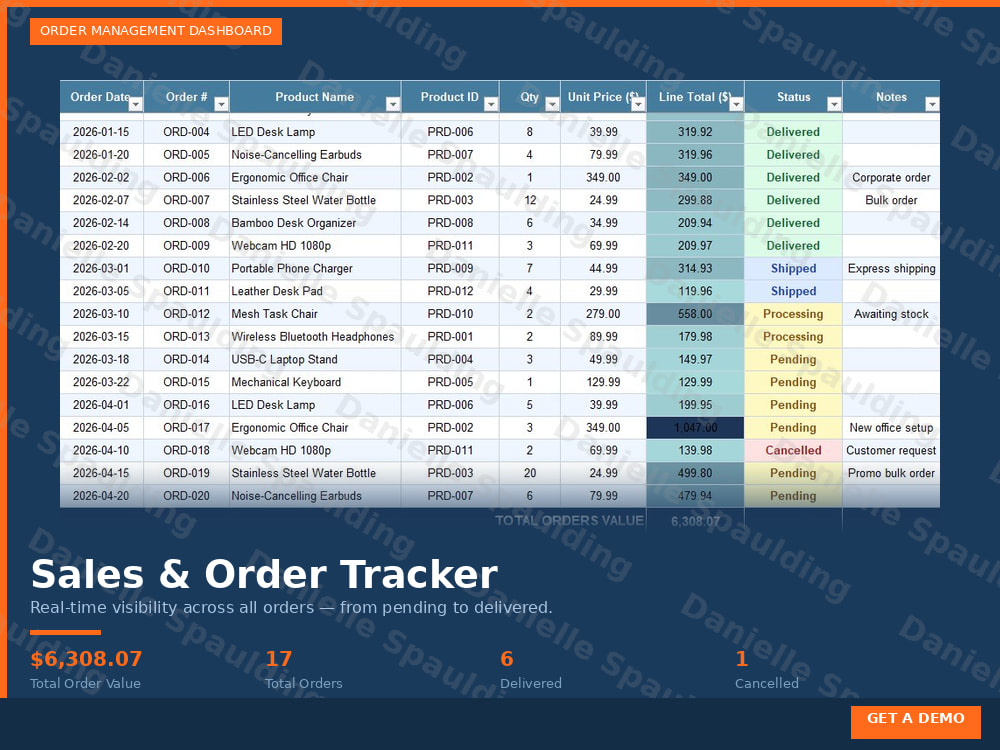Select the Express shipping note
Viewport: 1000px width, 750px height.
[891, 268]
